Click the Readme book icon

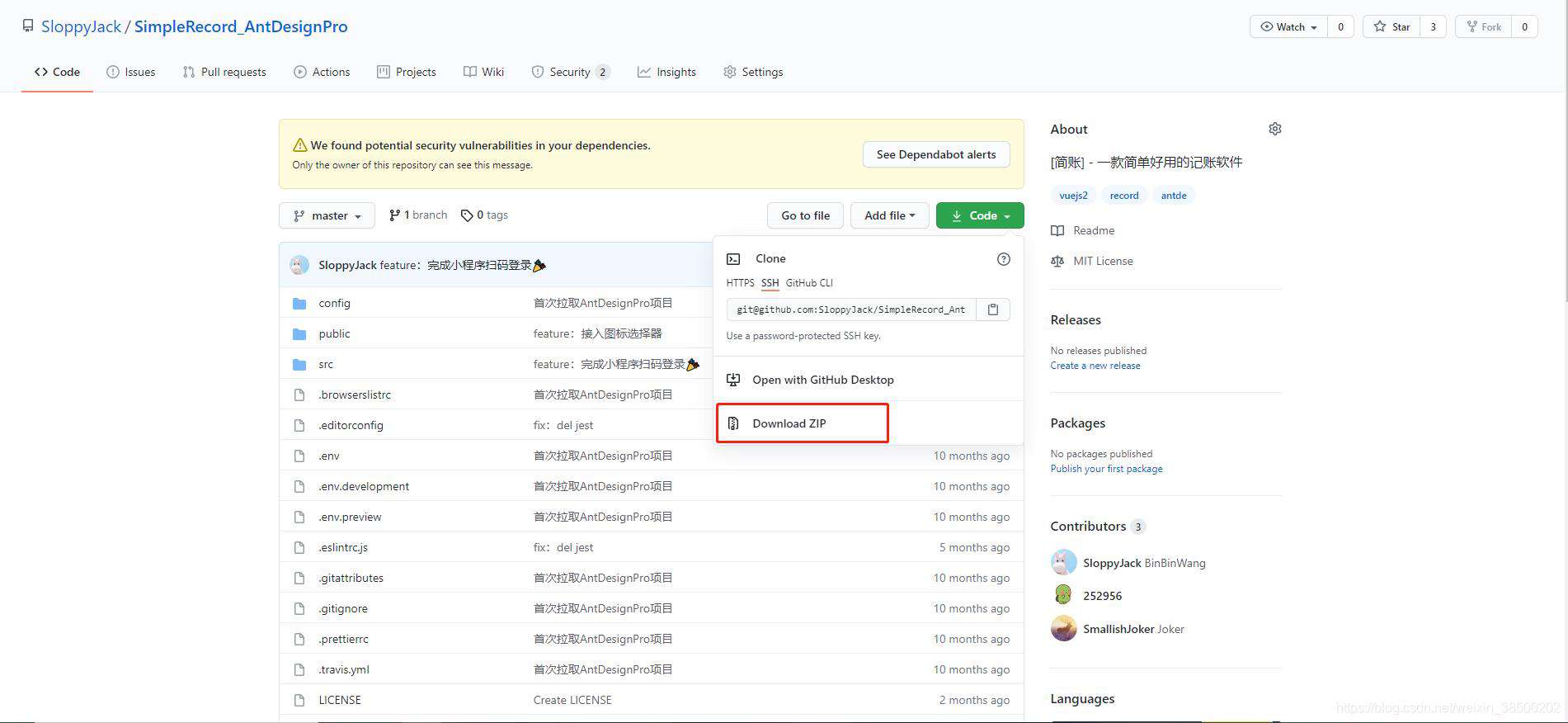1057,230
